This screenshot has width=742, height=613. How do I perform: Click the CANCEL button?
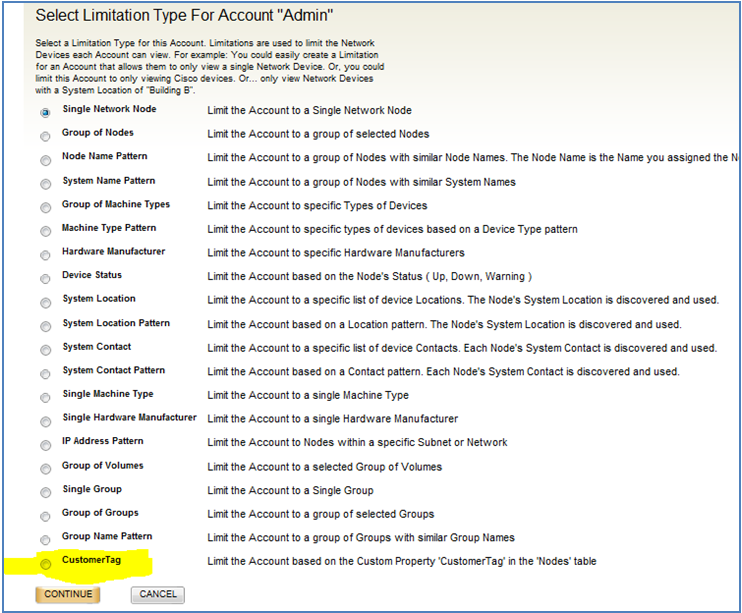158,595
